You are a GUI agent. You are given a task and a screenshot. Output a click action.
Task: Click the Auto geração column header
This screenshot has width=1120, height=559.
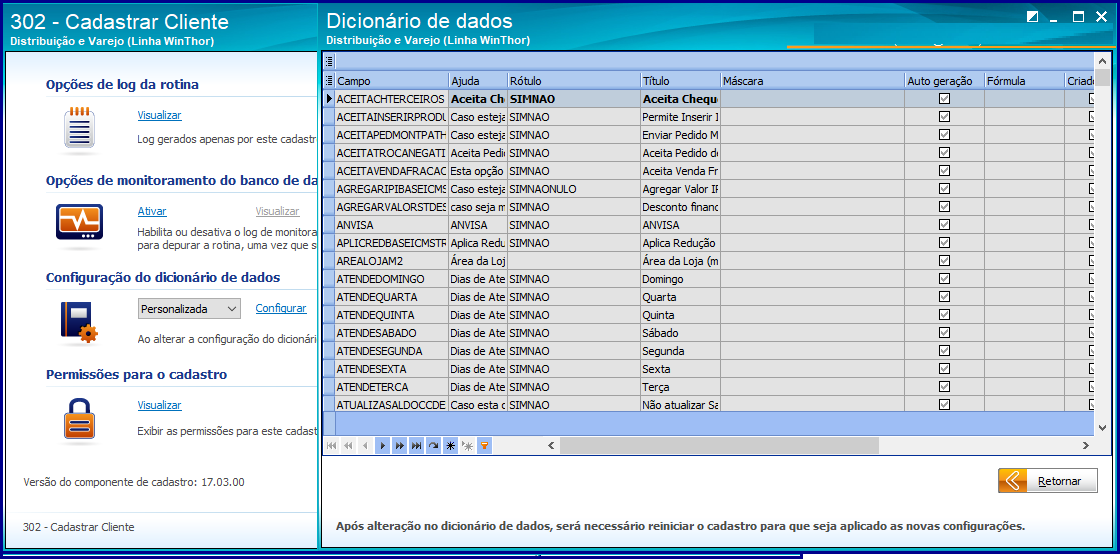click(x=944, y=81)
